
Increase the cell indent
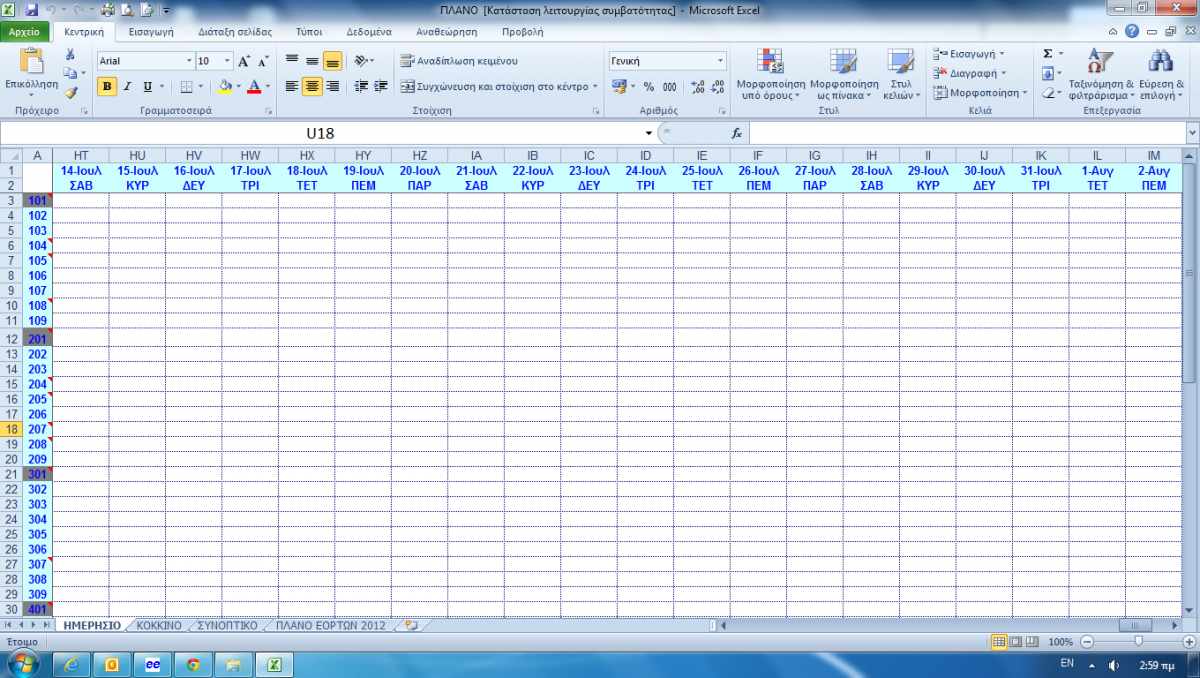point(381,86)
